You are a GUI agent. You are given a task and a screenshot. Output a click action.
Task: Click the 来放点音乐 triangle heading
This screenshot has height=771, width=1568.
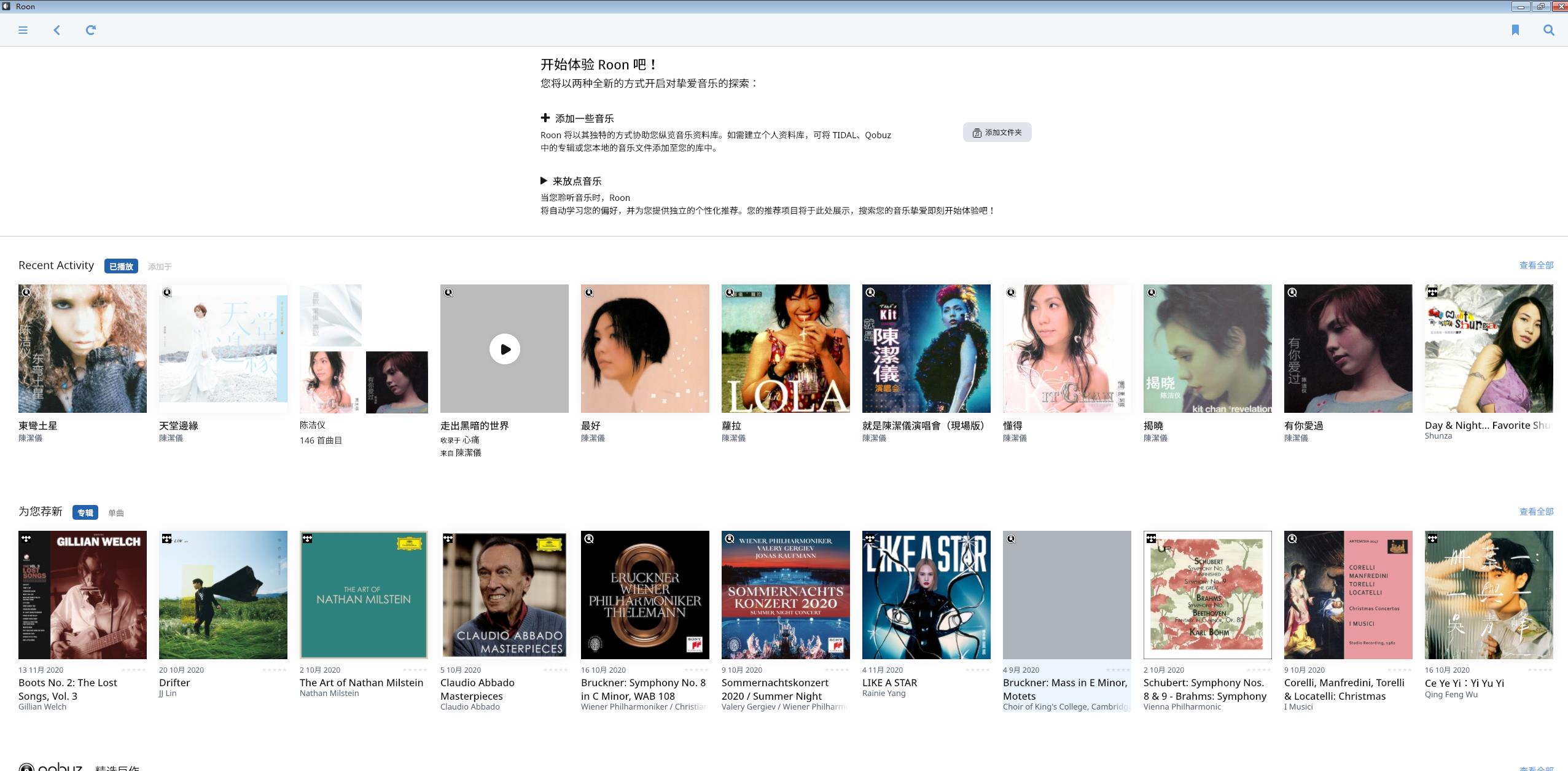point(571,181)
